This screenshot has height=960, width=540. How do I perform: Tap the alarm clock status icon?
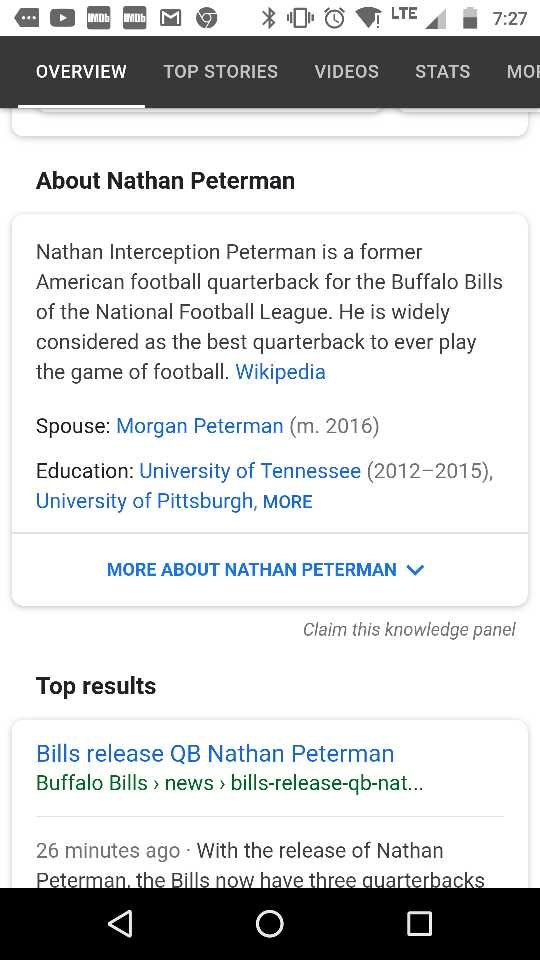coord(334,18)
